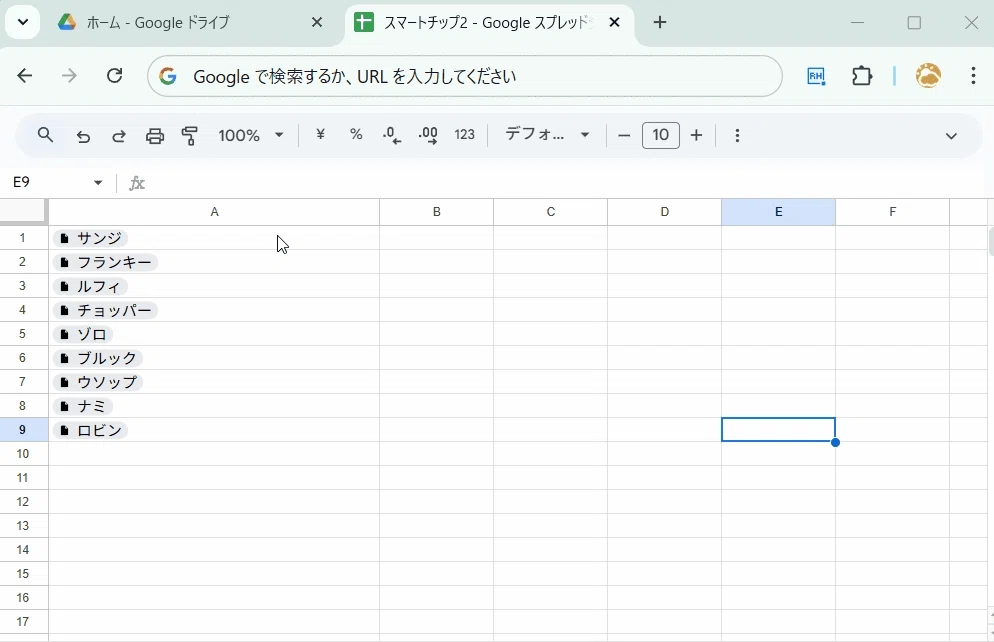Open the Chrome three-dot menu

click(x=973, y=76)
